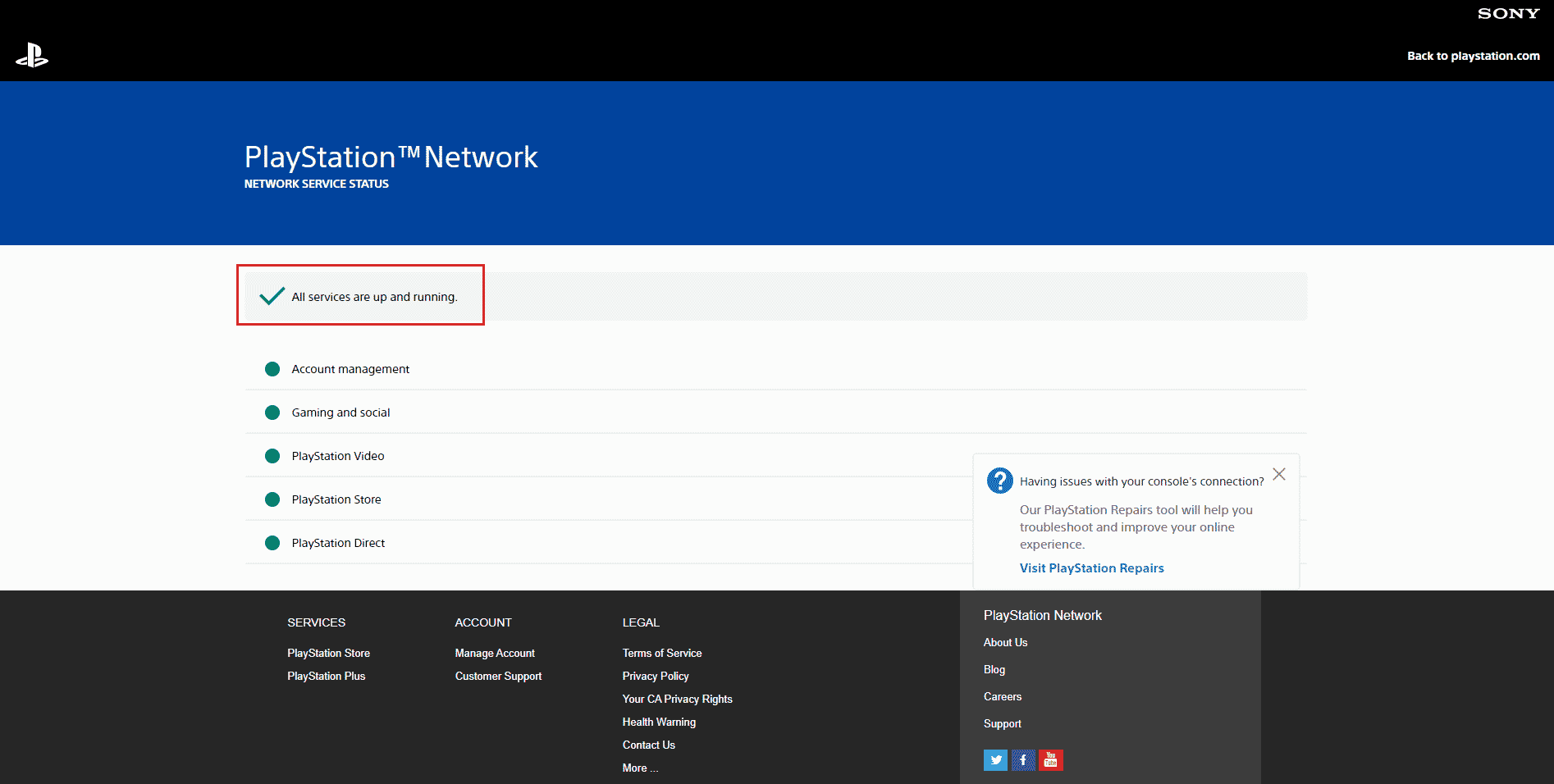1554x784 pixels.
Task: Open YouTube via the footer social icon
Action: tap(1050, 760)
